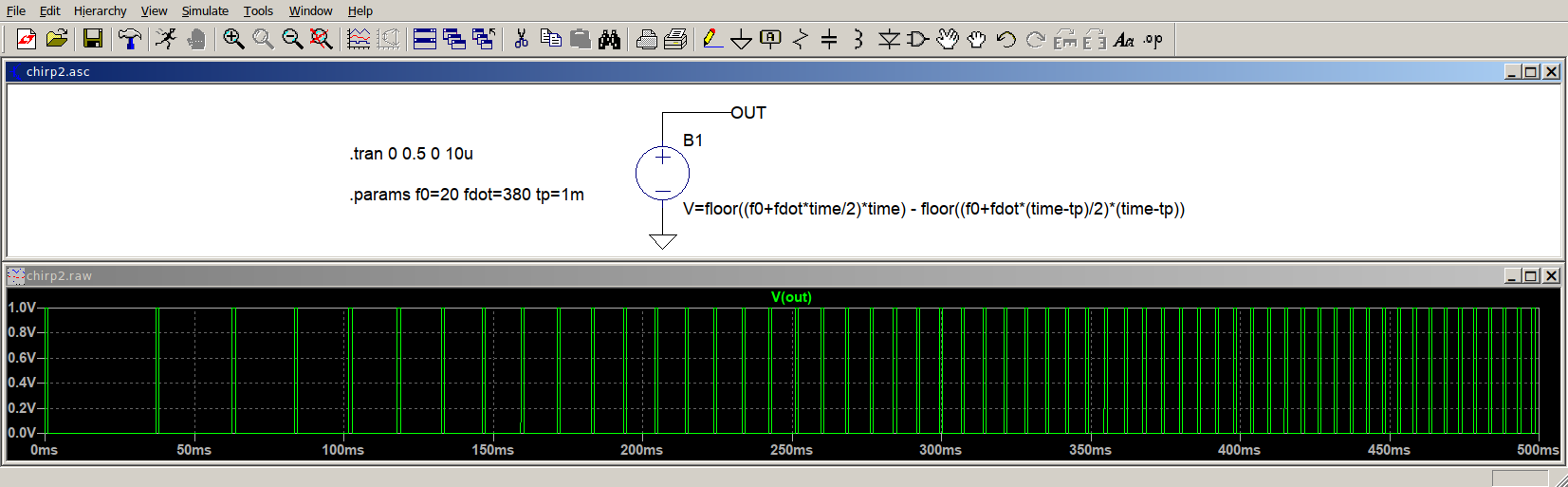Zoom in with the plus magnifier icon
This screenshot has width=1568, height=487.
coord(233,39)
